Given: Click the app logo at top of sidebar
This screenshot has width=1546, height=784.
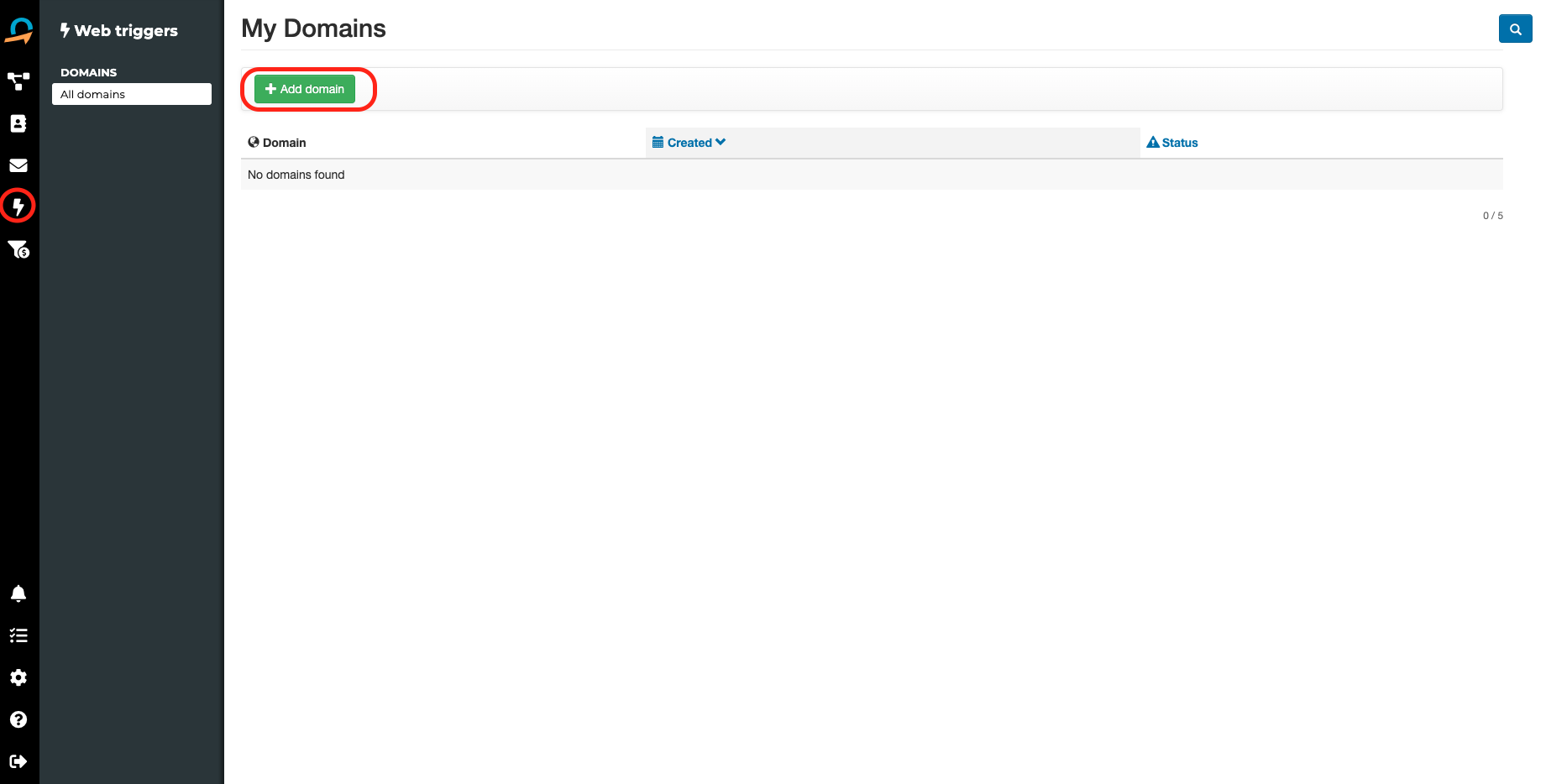Looking at the screenshot, I should [x=18, y=31].
